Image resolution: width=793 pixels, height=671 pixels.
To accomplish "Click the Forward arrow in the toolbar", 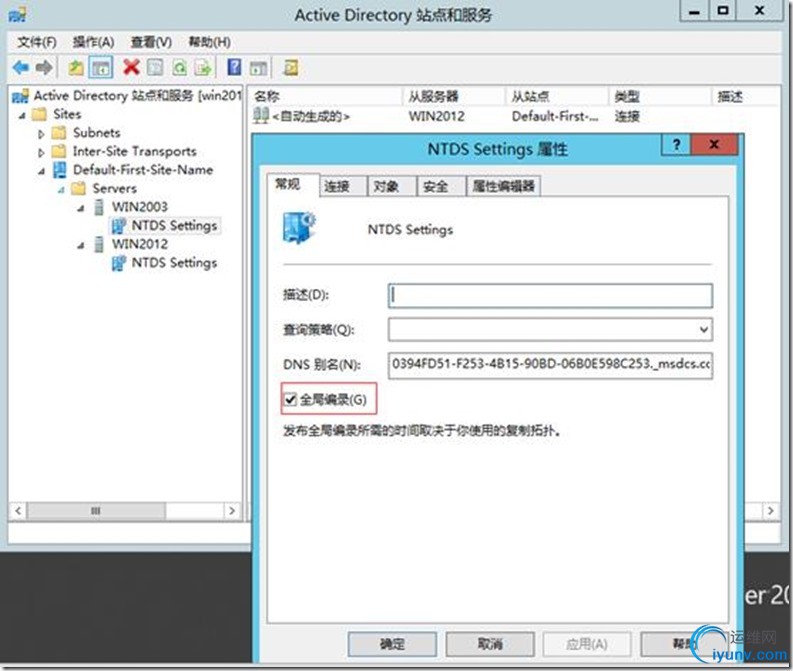I will pos(44,67).
